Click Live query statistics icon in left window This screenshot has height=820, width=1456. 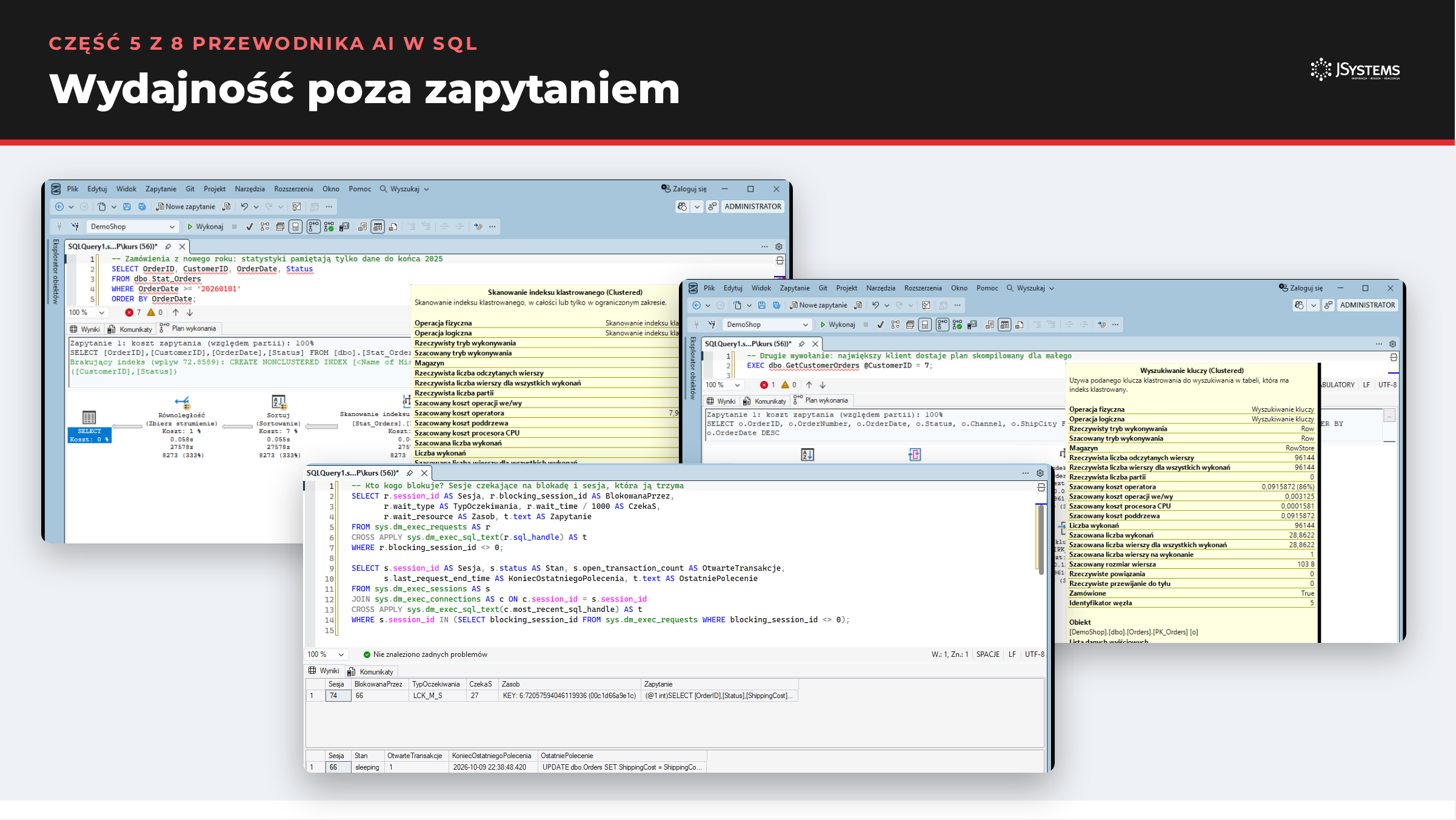coord(329,227)
